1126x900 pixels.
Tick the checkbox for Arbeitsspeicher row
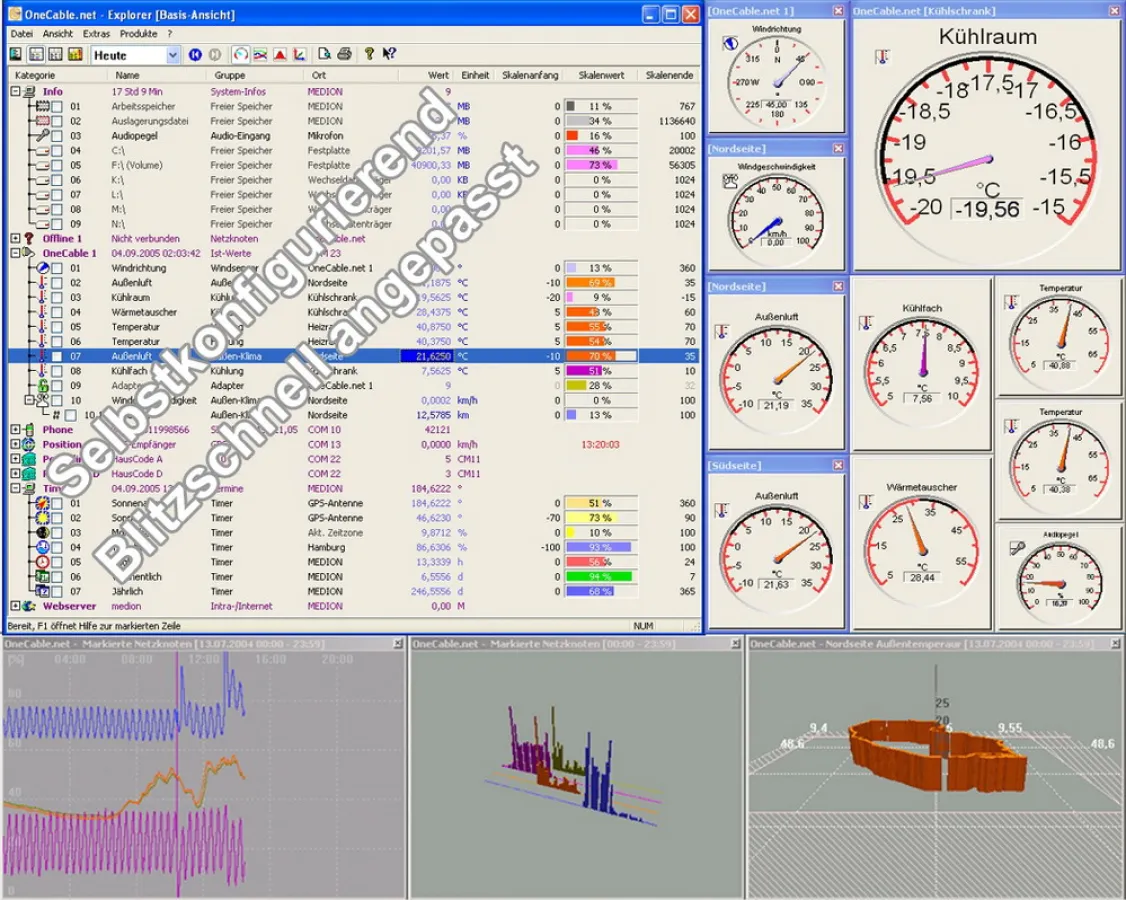(x=57, y=106)
